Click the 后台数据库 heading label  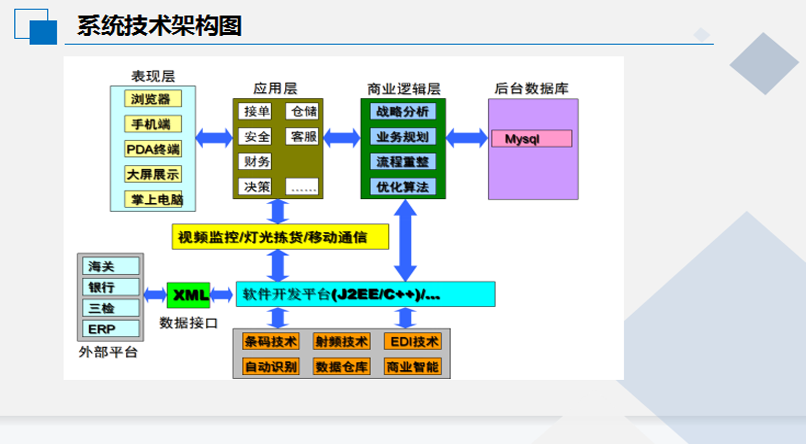532,88
